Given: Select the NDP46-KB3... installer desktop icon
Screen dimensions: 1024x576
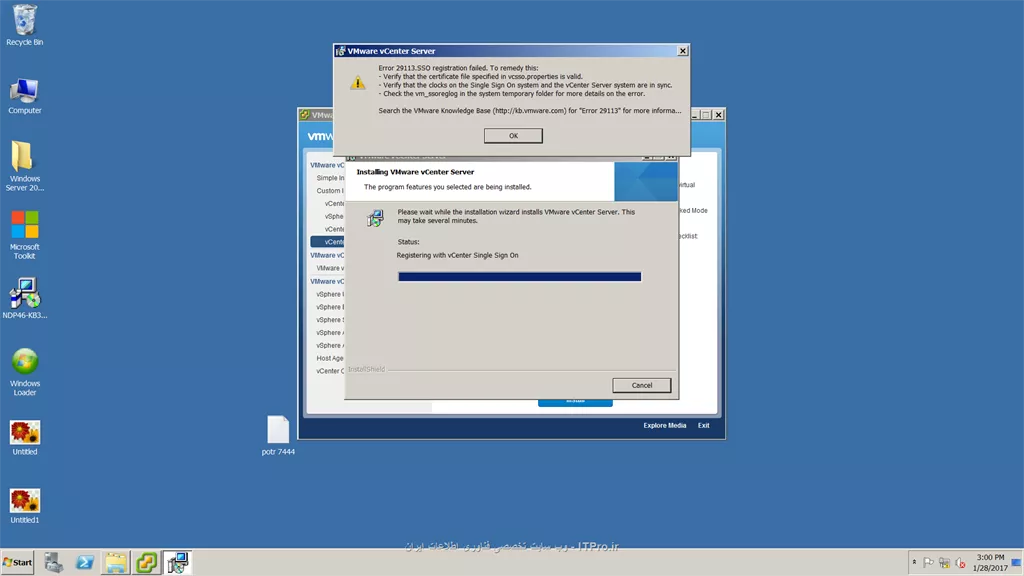Looking at the screenshot, I should pos(25,298).
